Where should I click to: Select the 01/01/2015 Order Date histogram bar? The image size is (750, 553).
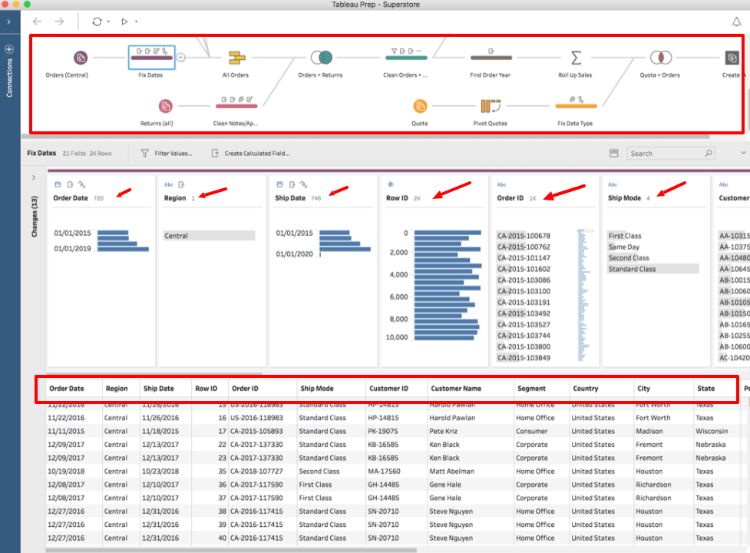tap(113, 233)
